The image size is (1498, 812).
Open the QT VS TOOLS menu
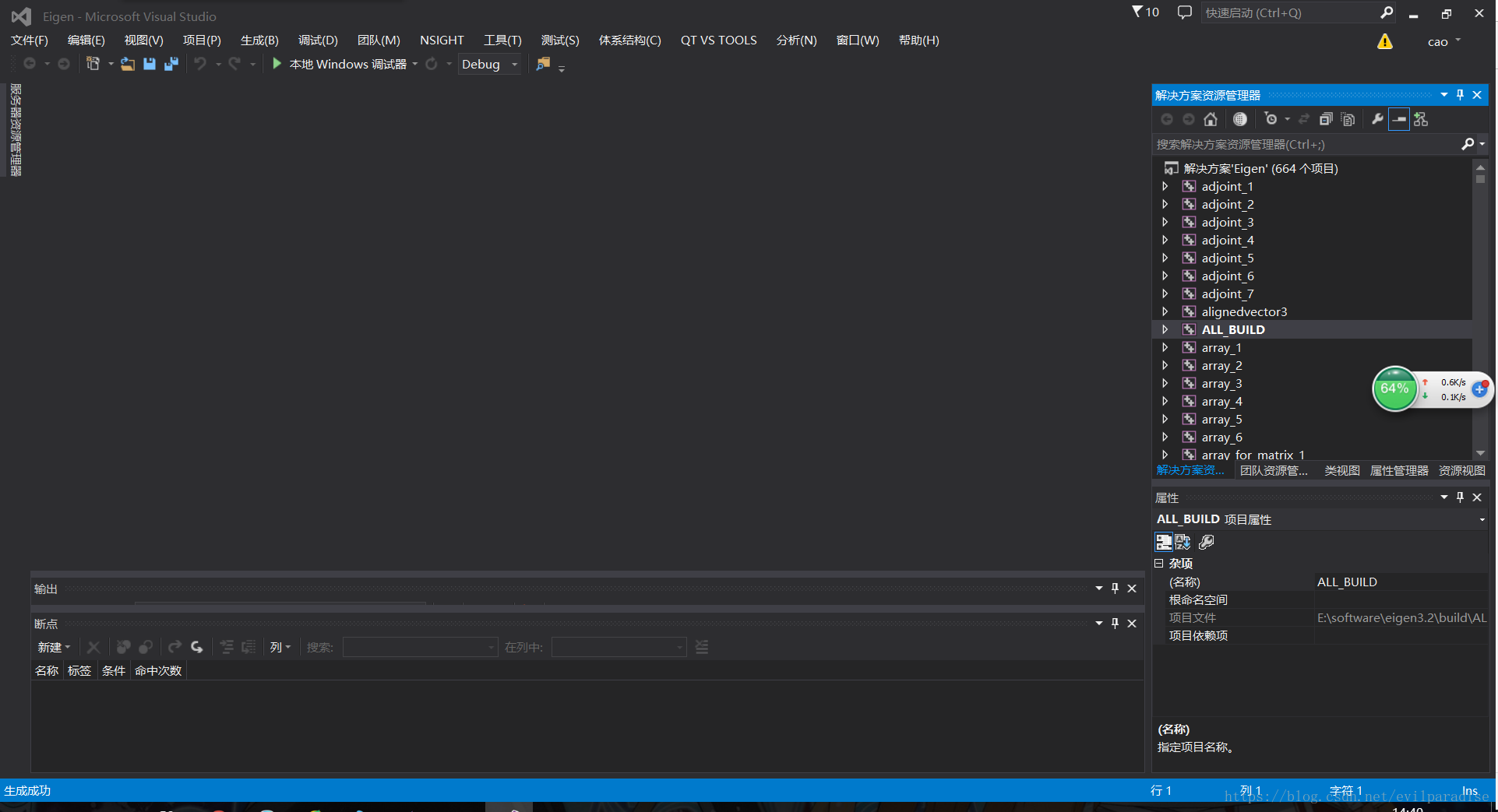pos(718,40)
